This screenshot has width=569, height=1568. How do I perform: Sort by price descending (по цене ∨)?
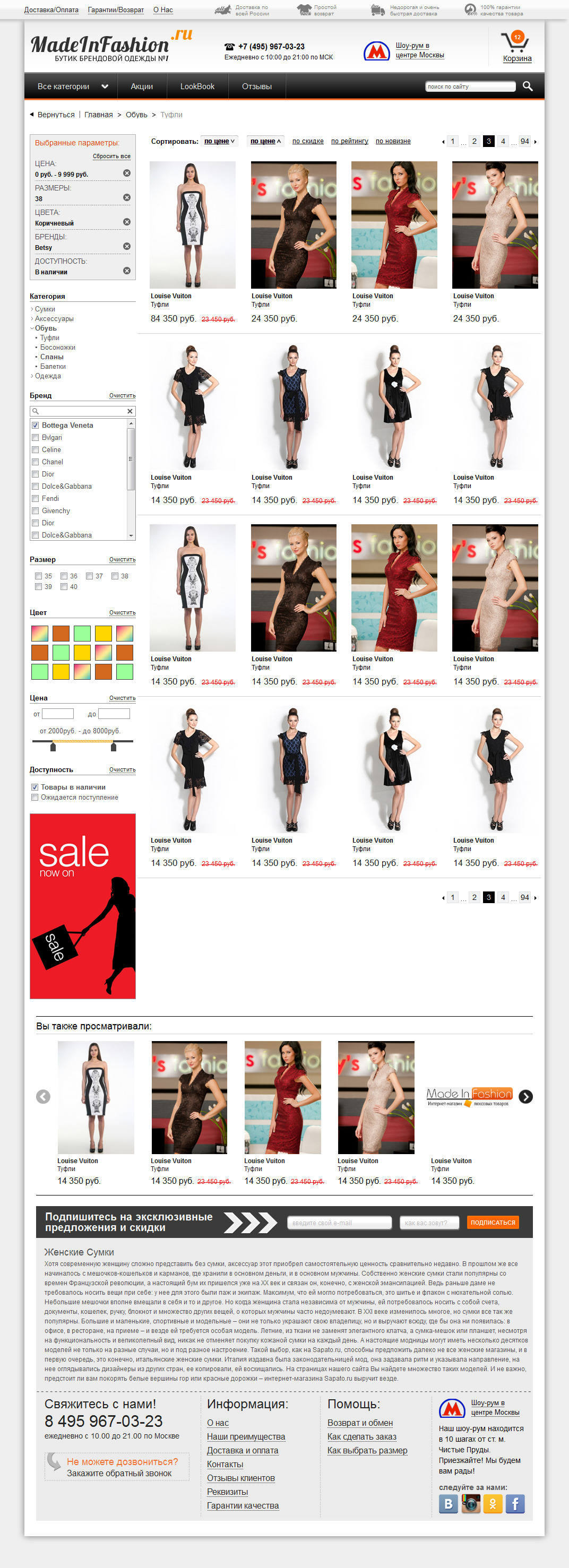pos(220,141)
